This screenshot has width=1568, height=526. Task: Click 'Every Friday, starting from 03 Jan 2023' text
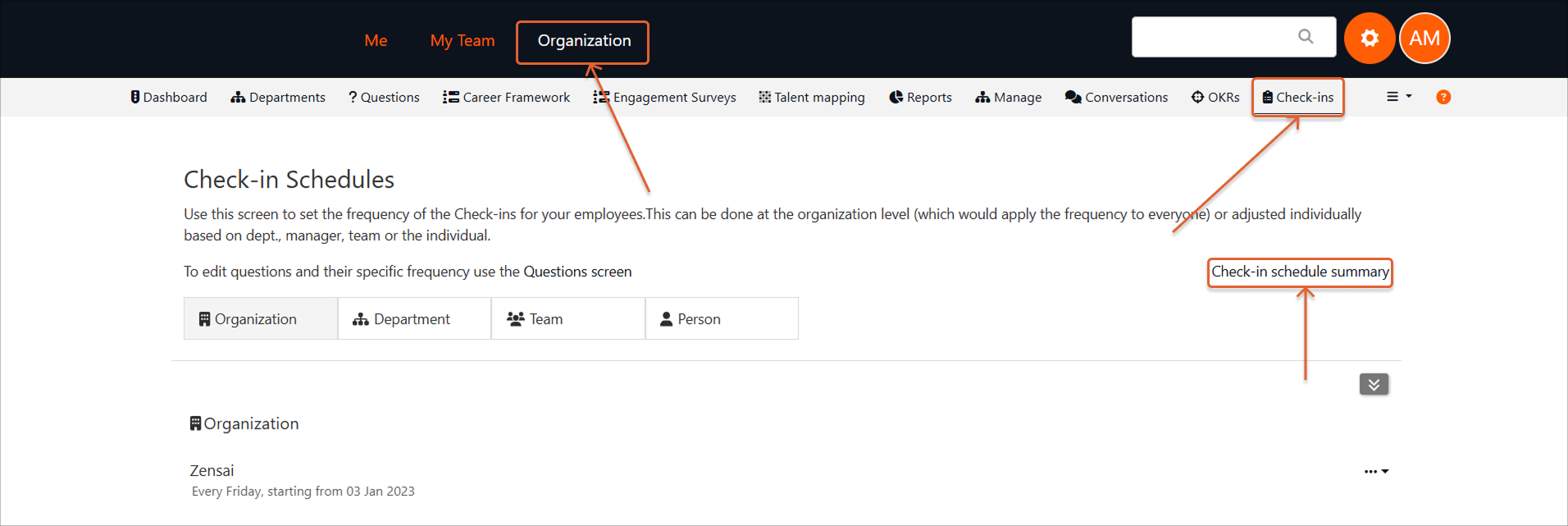point(303,492)
